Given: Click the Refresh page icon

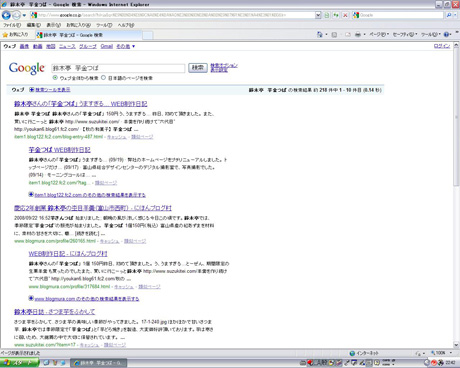Looking at the screenshot, I should tap(336, 15).
